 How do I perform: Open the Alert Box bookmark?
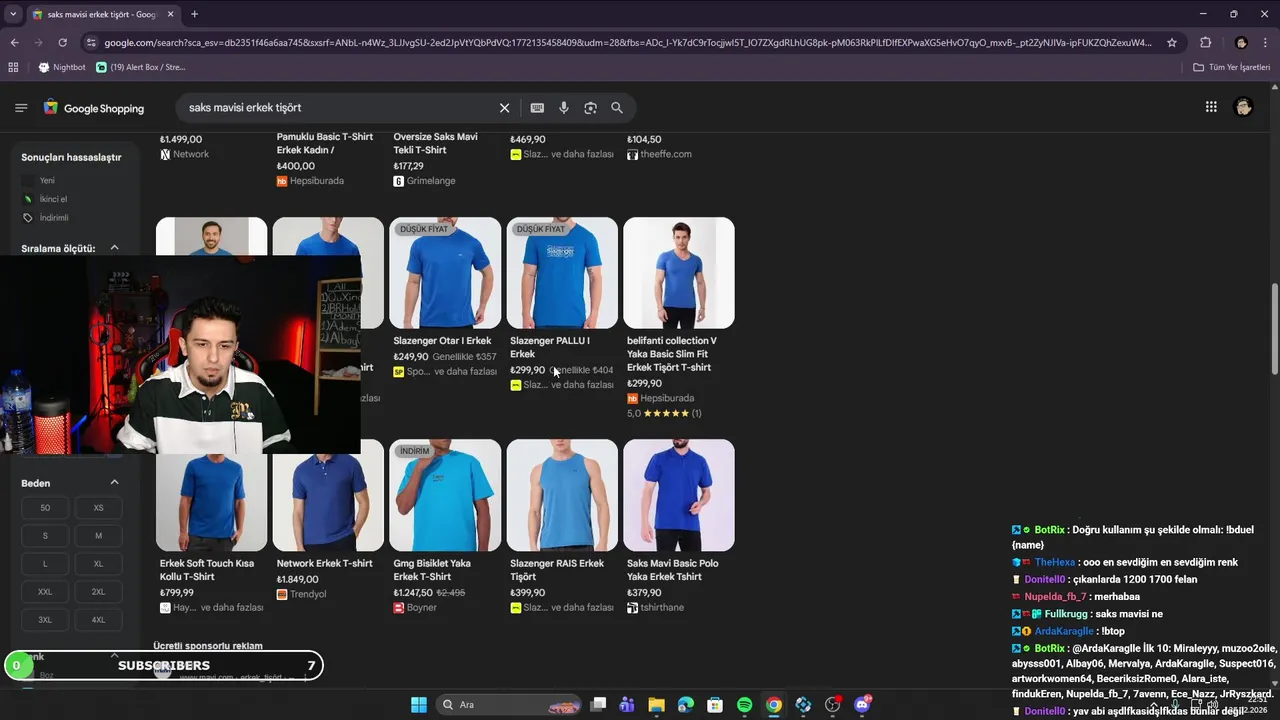point(142,67)
